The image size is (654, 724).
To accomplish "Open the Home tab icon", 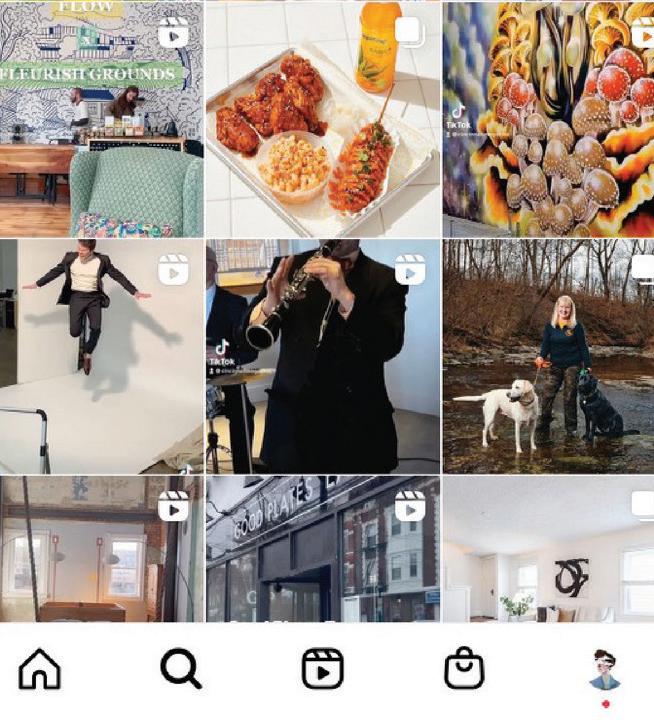I will pos(40,669).
